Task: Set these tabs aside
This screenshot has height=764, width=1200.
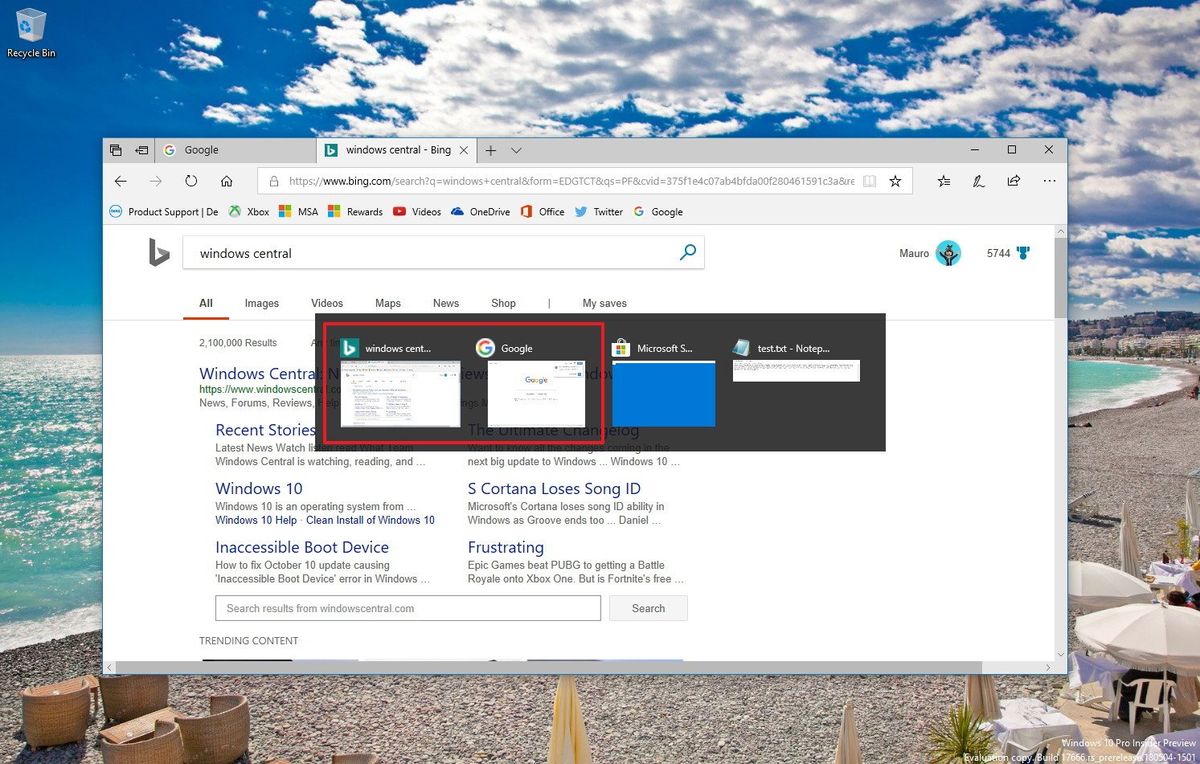Action: [142, 150]
